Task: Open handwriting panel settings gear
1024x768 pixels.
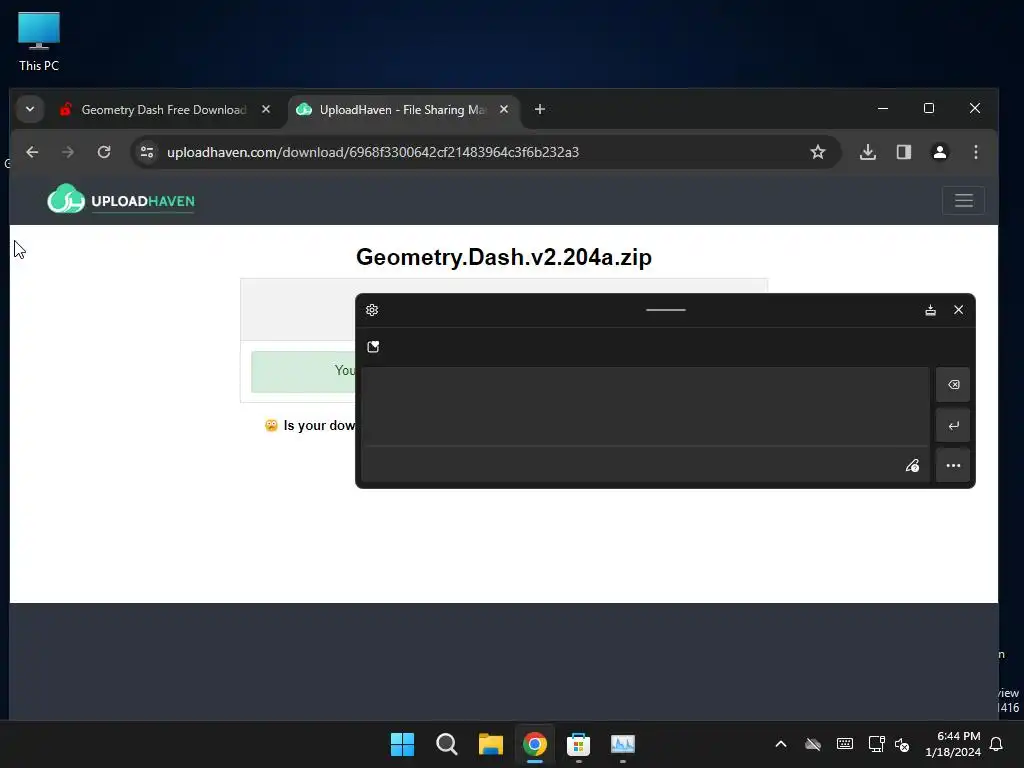Action: pyautogui.click(x=372, y=310)
